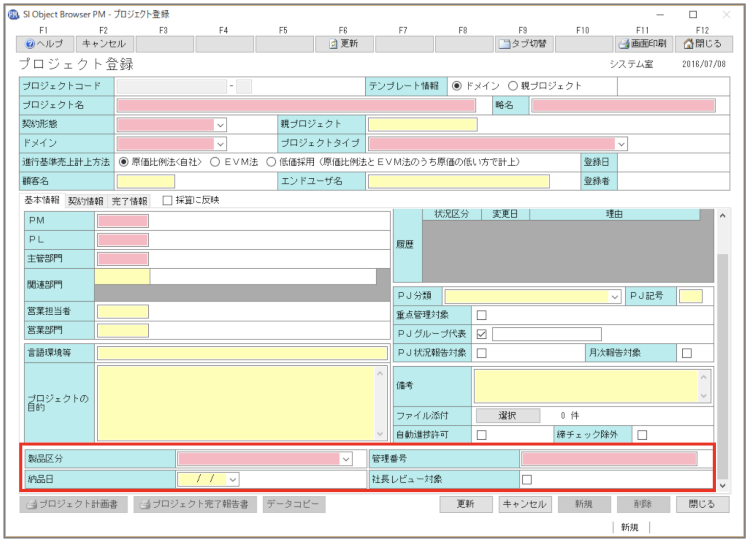Screen dimensions: 750x542
Task: Enable the 重点管理対象 checkbox
Action: (x=481, y=316)
